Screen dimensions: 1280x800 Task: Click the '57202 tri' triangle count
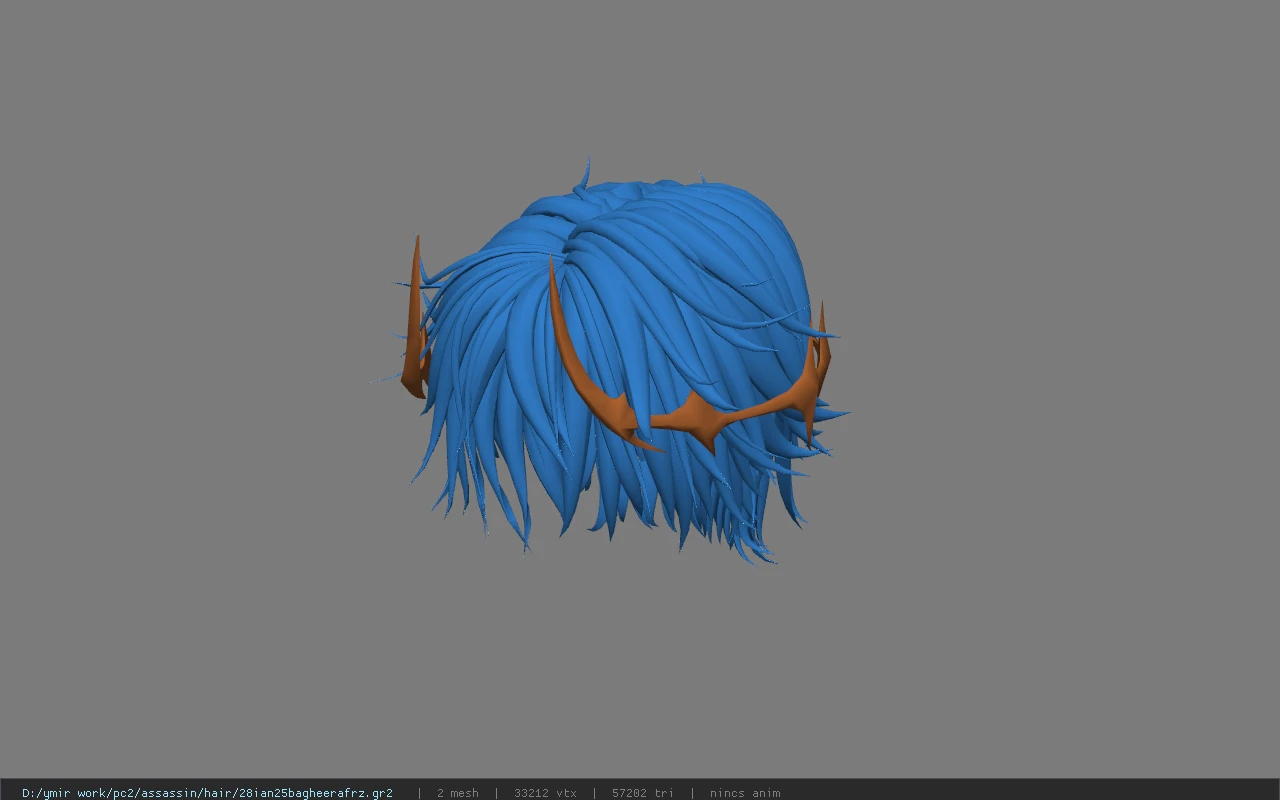click(x=642, y=793)
